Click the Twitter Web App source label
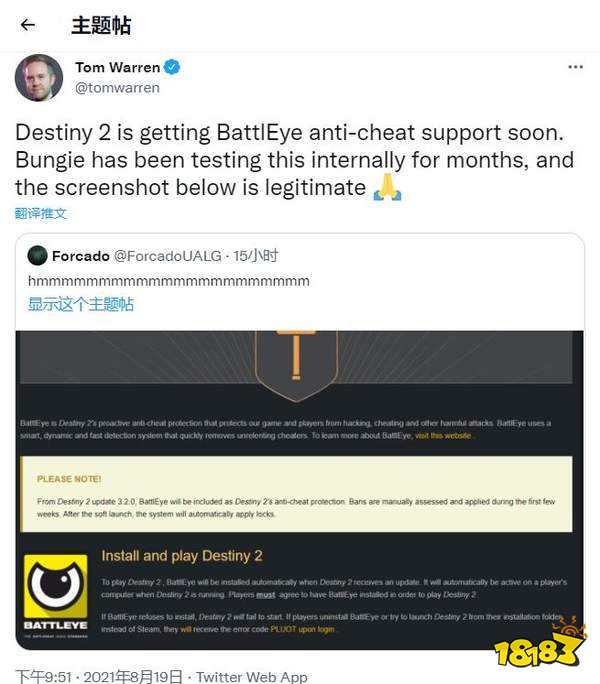The image size is (600, 684). (251, 677)
